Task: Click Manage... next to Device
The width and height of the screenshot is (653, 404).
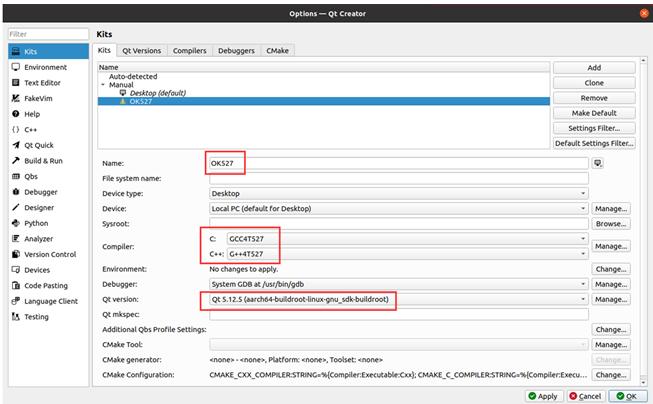Action: coord(611,209)
